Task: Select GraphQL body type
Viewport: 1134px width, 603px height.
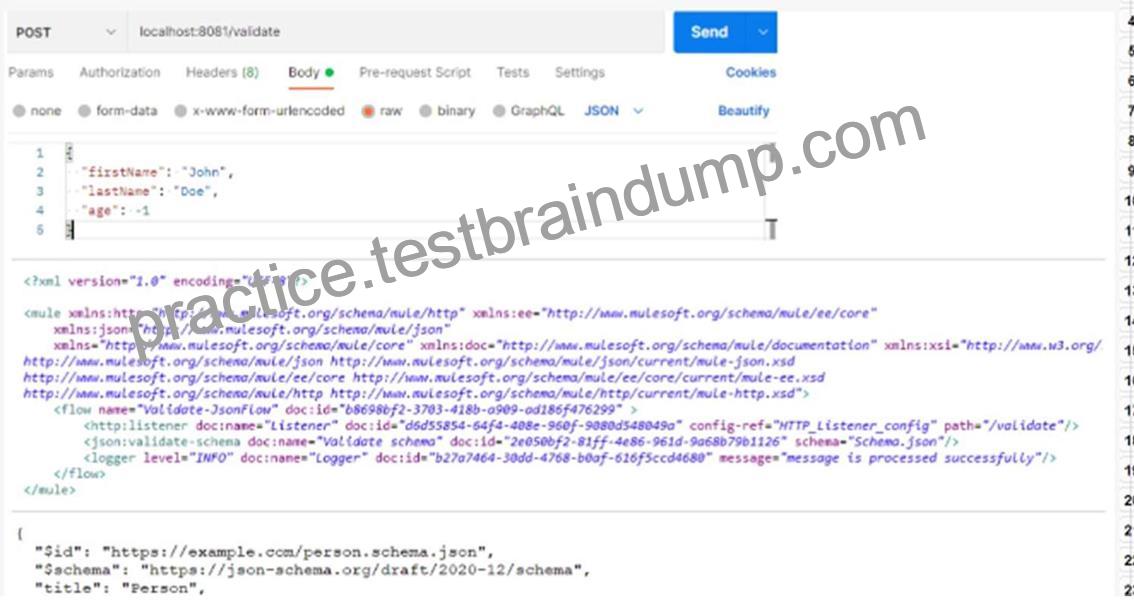Action: [x=528, y=111]
